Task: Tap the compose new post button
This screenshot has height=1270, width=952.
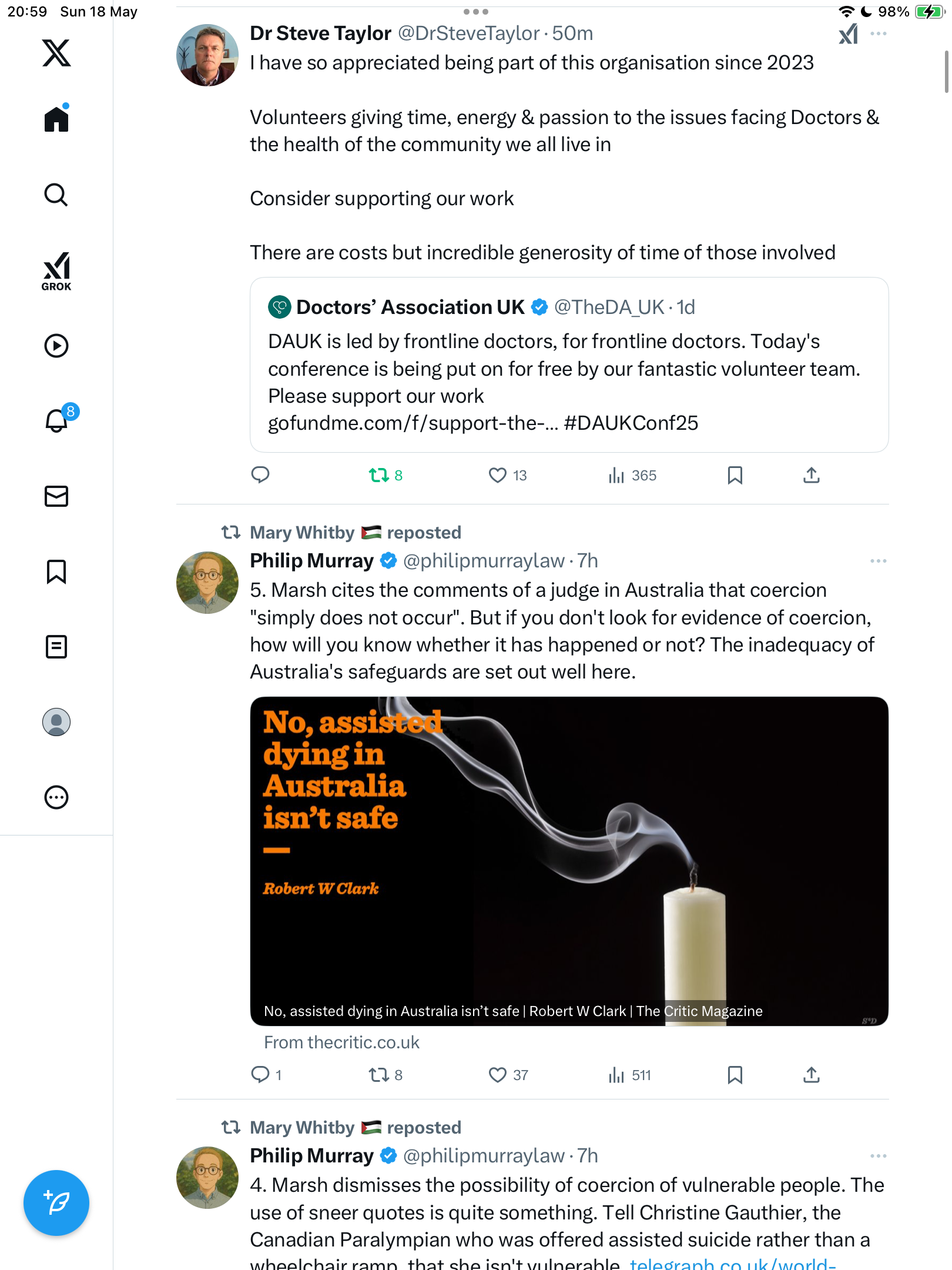Action: click(56, 1203)
